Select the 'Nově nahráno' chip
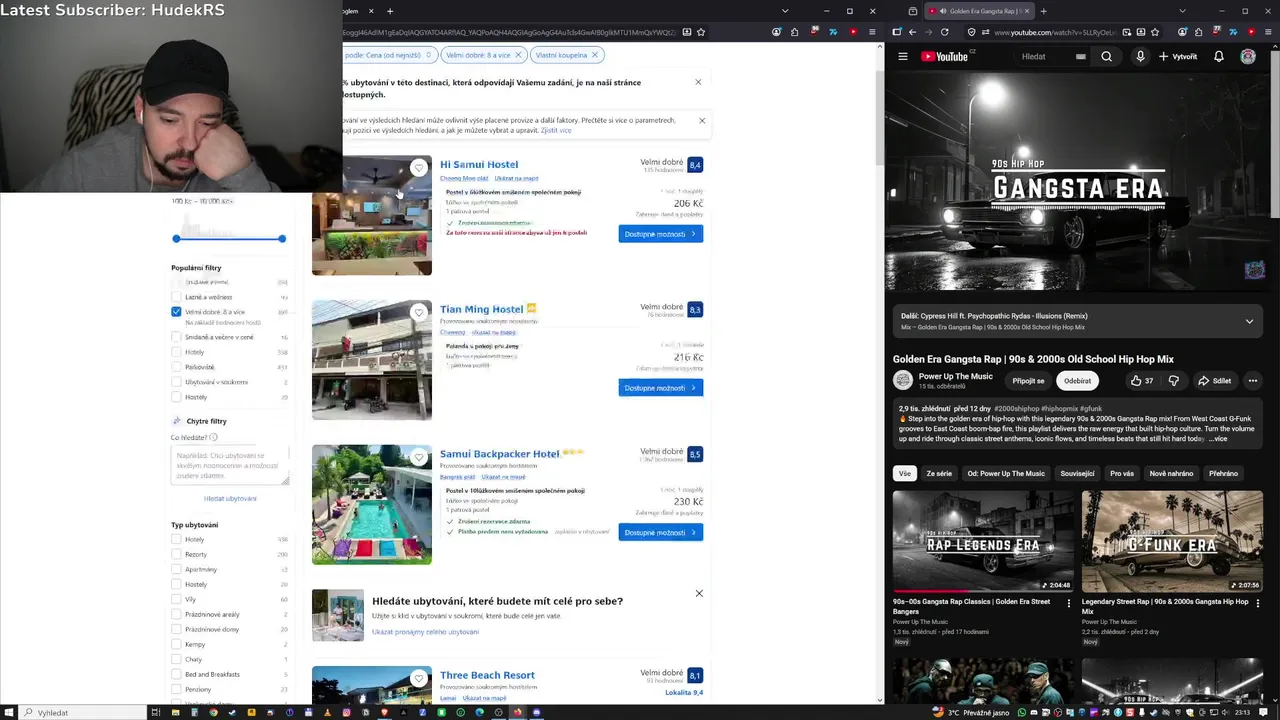Viewport: 1280px width, 720px height. [1171, 474]
